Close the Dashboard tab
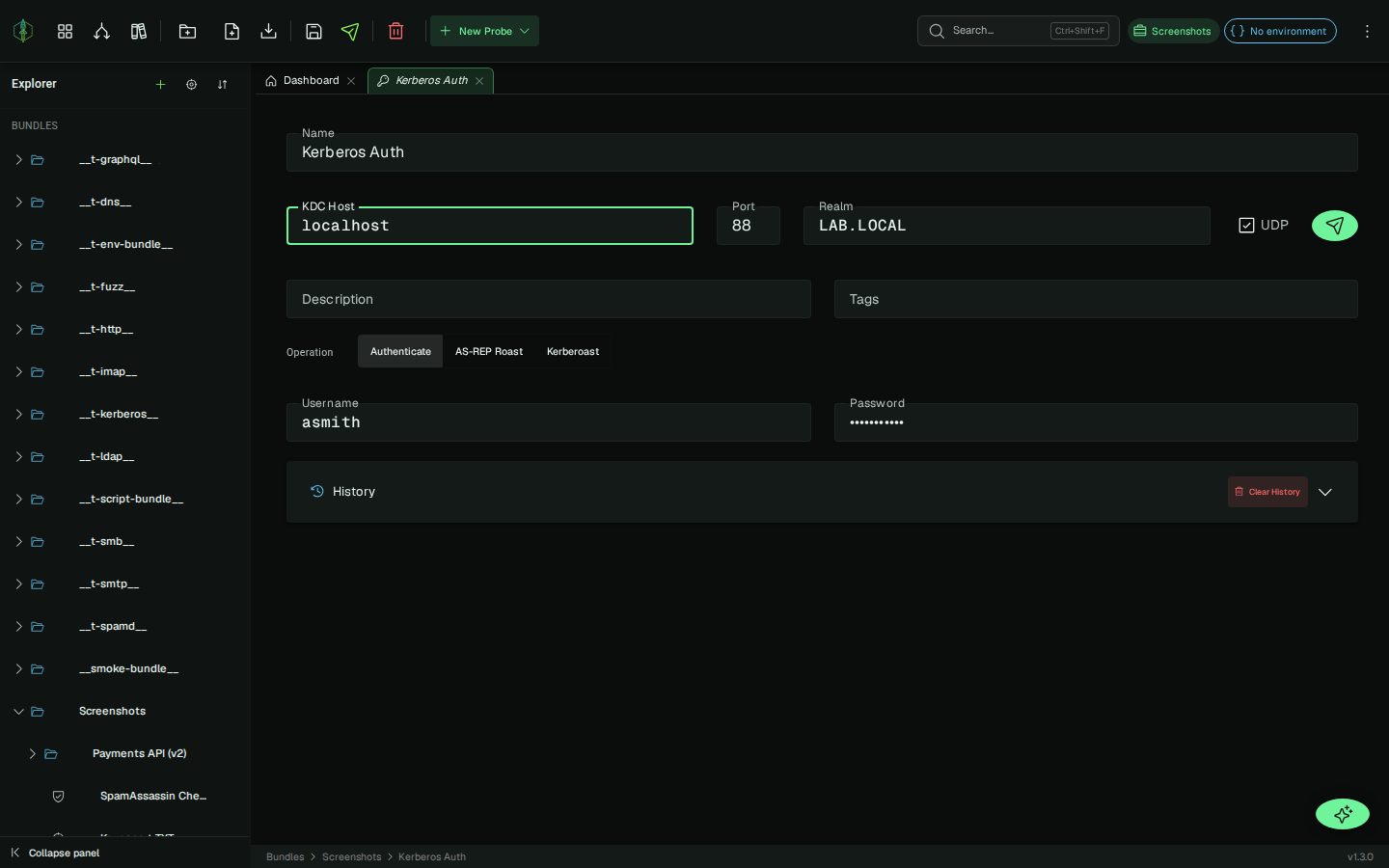 pyautogui.click(x=351, y=81)
